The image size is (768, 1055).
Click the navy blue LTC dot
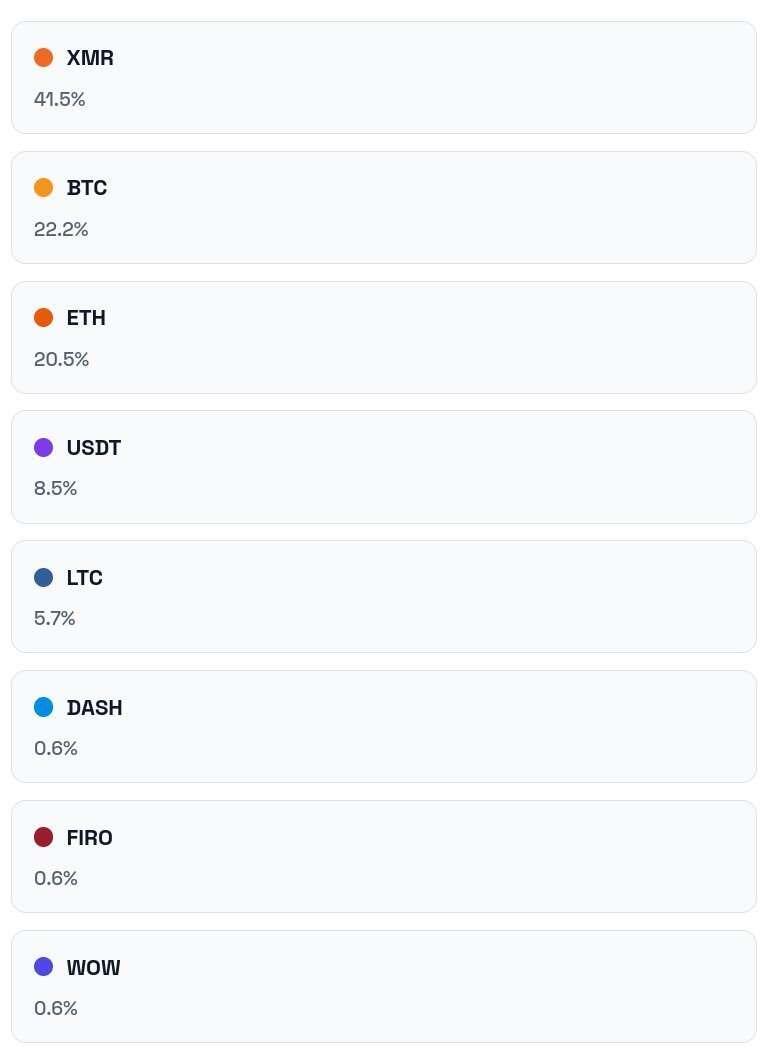point(43,577)
